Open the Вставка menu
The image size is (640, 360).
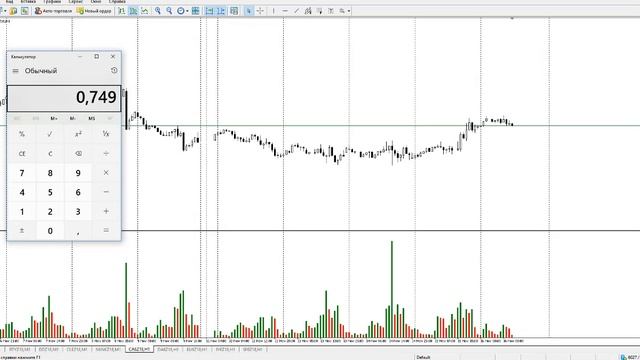[x=28, y=2]
